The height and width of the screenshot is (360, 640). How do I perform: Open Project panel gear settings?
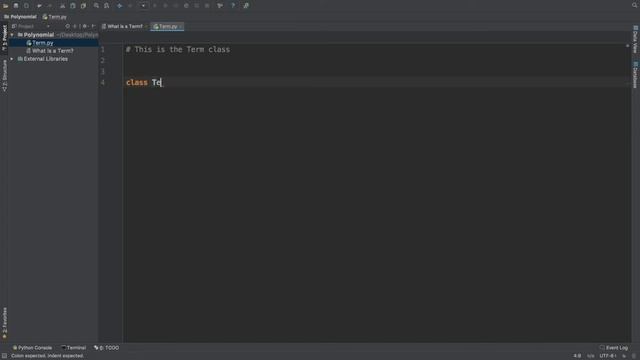pos(84,26)
